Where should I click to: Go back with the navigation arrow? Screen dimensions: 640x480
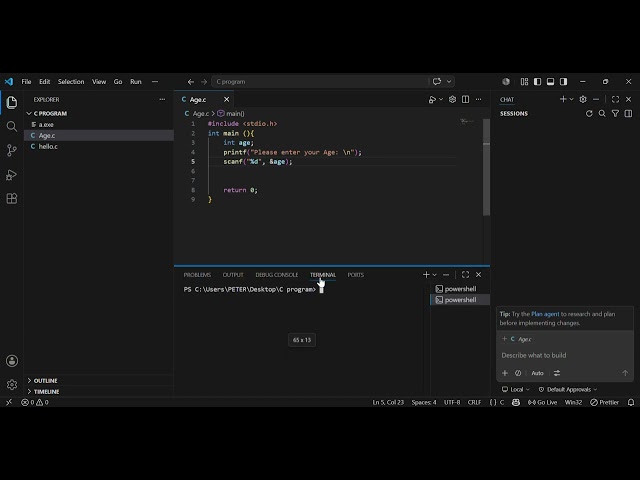coord(191,82)
